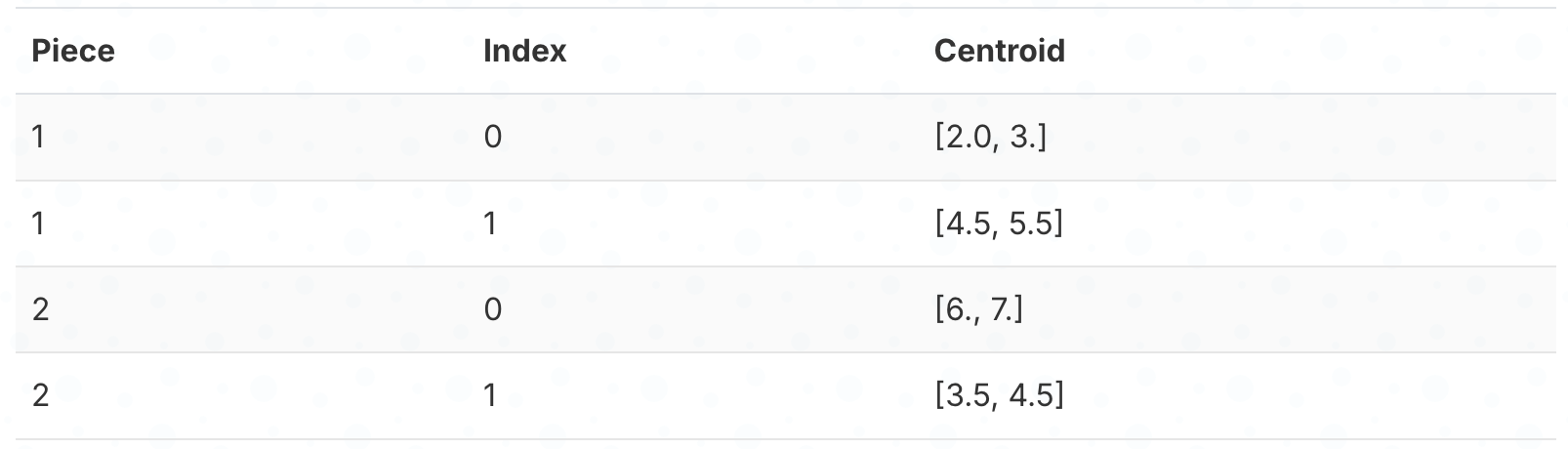Select the centroid cell [2.0, 3.]
Viewport: 1568px width, 449px height.
point(989,138)
